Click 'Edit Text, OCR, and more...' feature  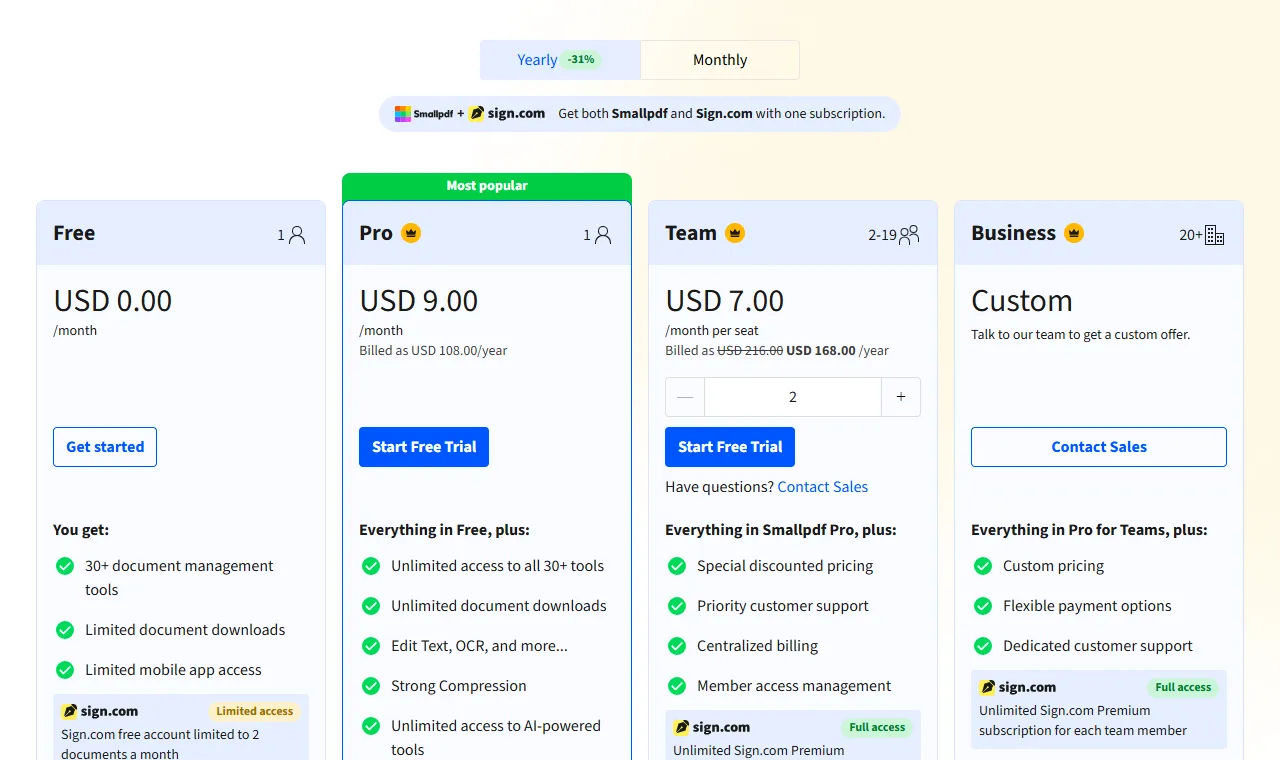[x=479, y=646]
